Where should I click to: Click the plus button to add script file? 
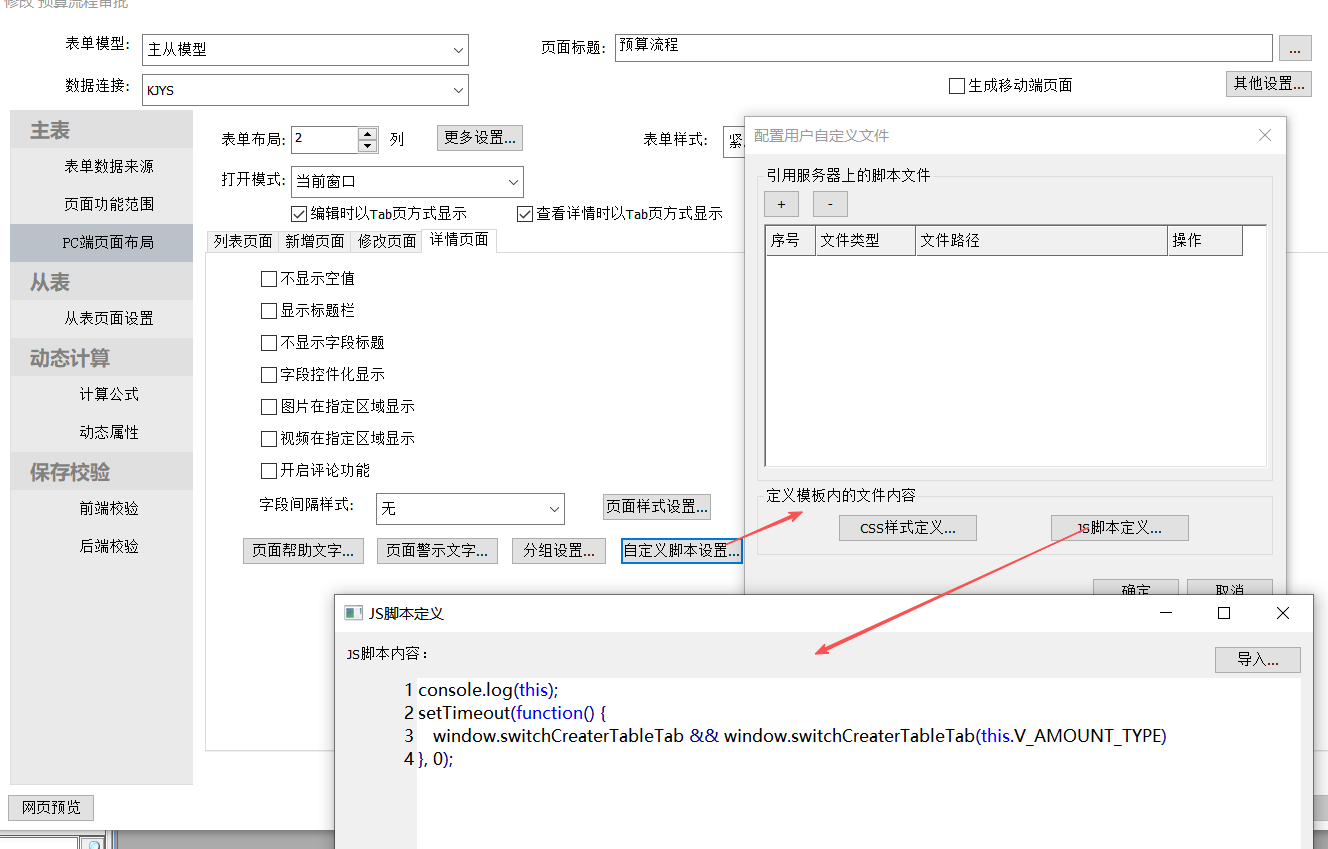(x=781, y=204)
